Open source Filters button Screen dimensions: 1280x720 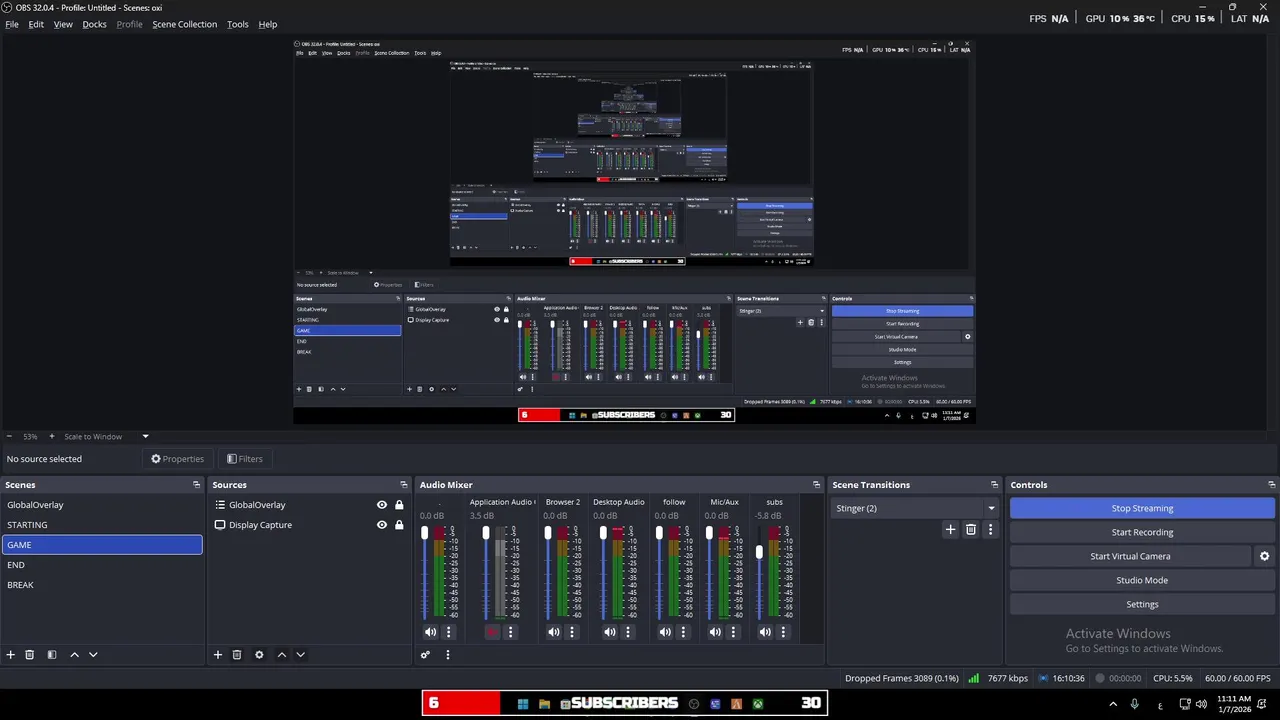click(x=245, y=459)
